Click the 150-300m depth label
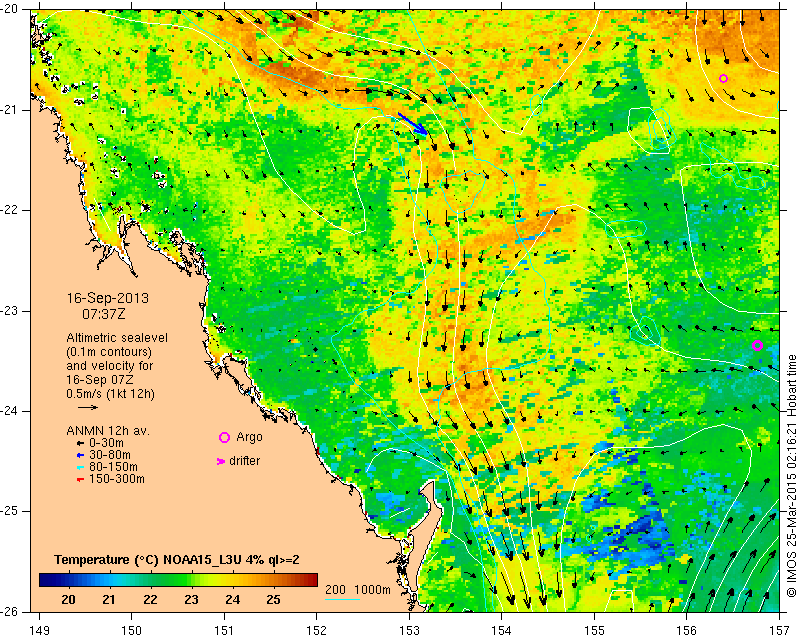800x640 pixels. pos(116,479)
